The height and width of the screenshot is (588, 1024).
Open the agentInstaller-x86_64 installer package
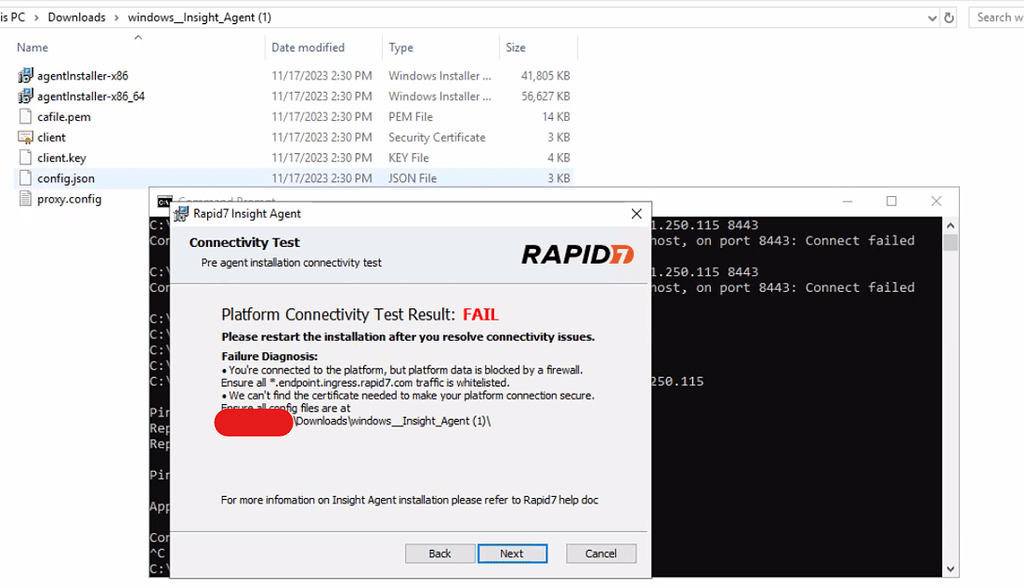pos(24,96)
